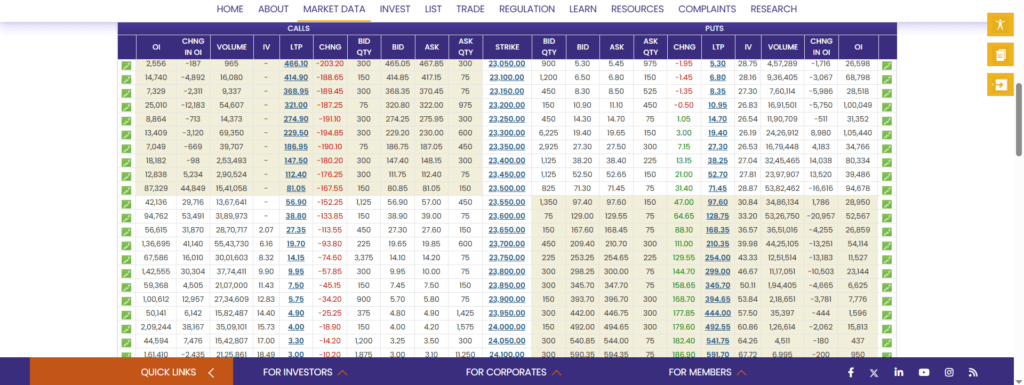This screenshot has height=385, width=1024.
Task: Open calls chart icon in 23,050.00 strike row
Action: pos(126,65)
